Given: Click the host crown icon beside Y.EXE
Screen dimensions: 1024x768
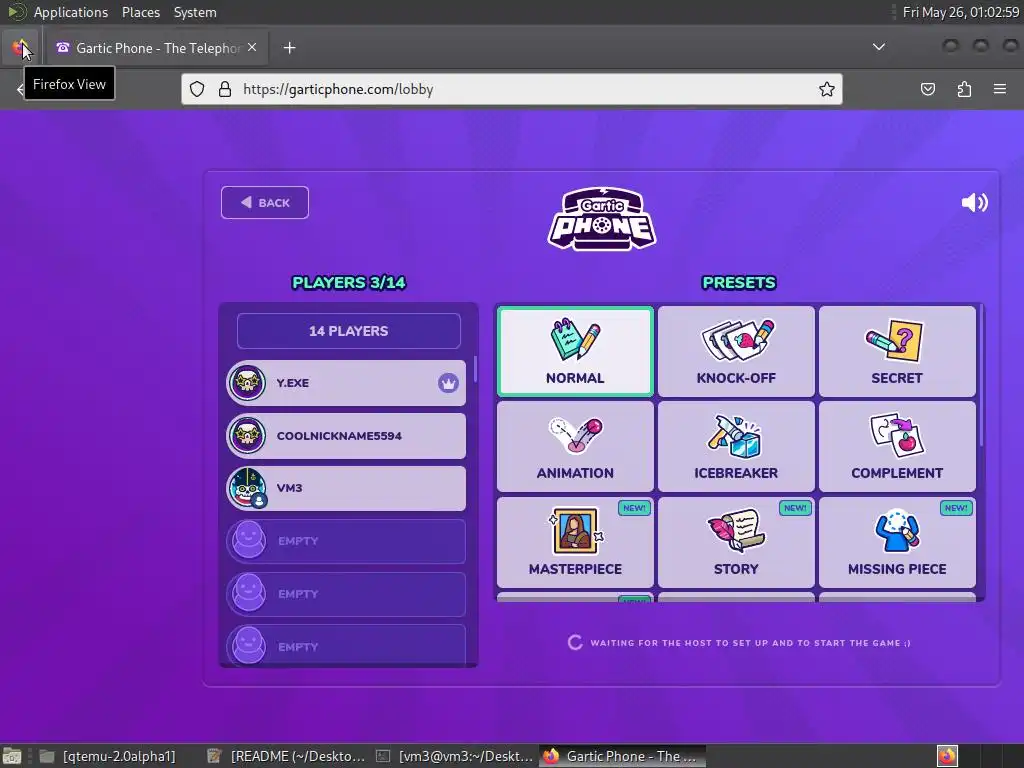Looking at the screenshot, I should 448,383.
